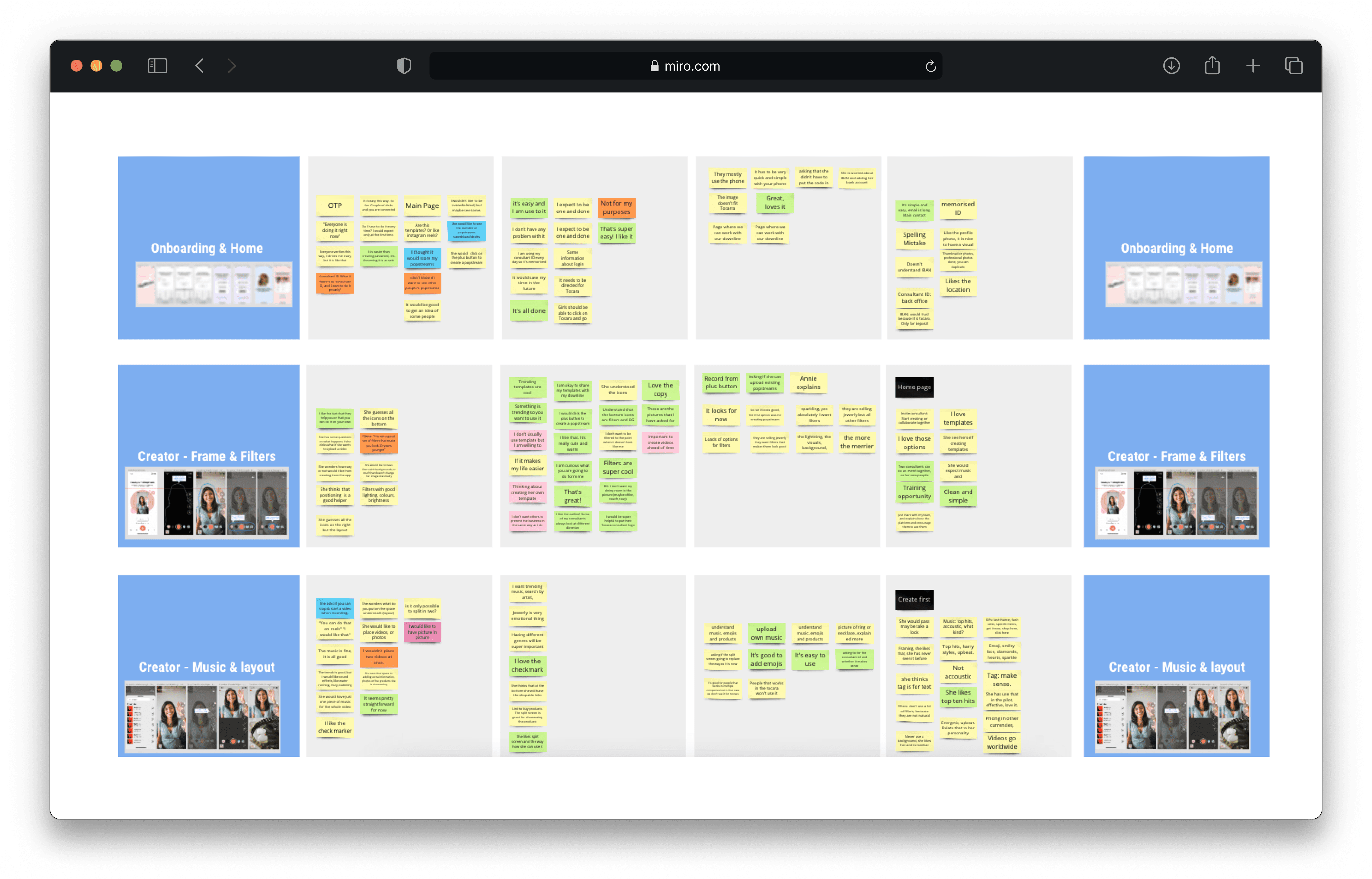Select the black Create first label
Image resolution: width=1372 pixels, height=879 pixels.
click(x=914, y=599)
